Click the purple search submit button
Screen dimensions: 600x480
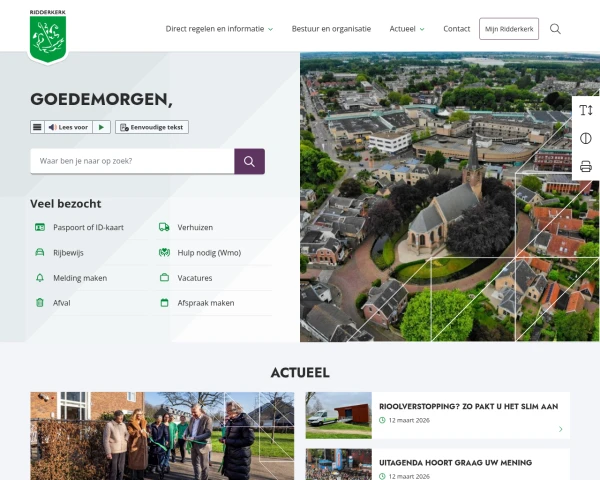coord(249,161)
